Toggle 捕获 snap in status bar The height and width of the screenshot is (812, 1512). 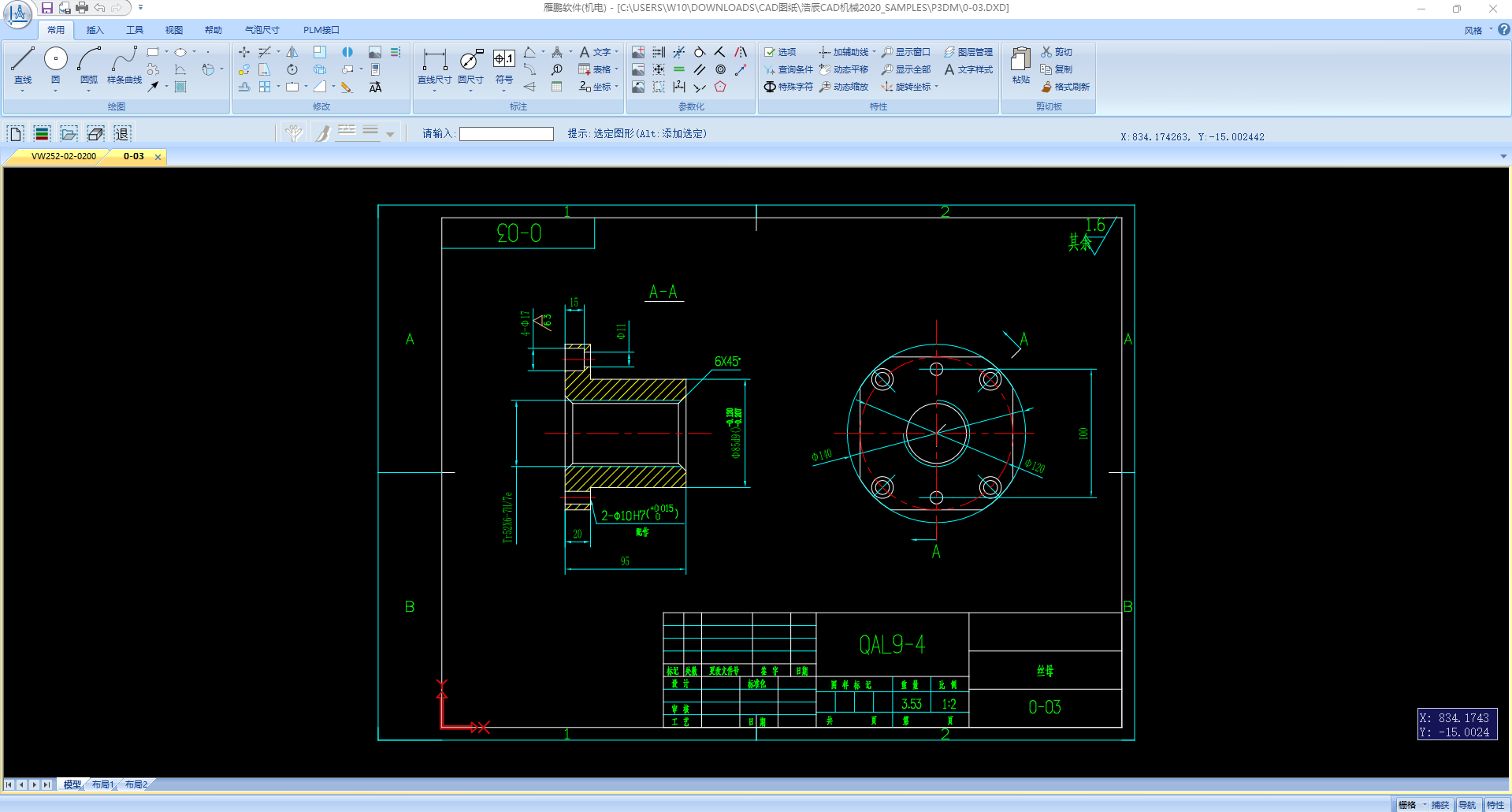click(x=1440, y=805)
